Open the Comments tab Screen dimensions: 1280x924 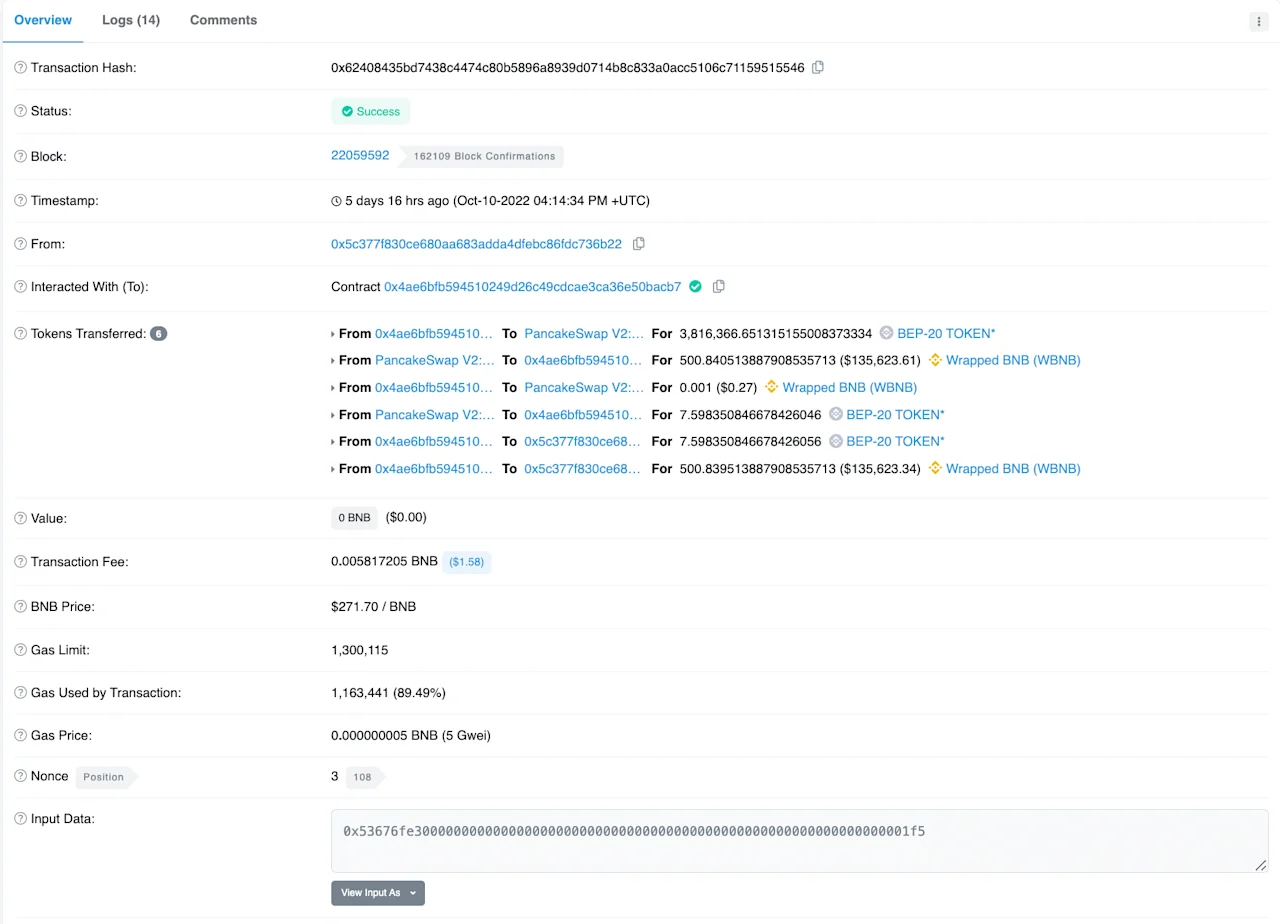(223, 20)
